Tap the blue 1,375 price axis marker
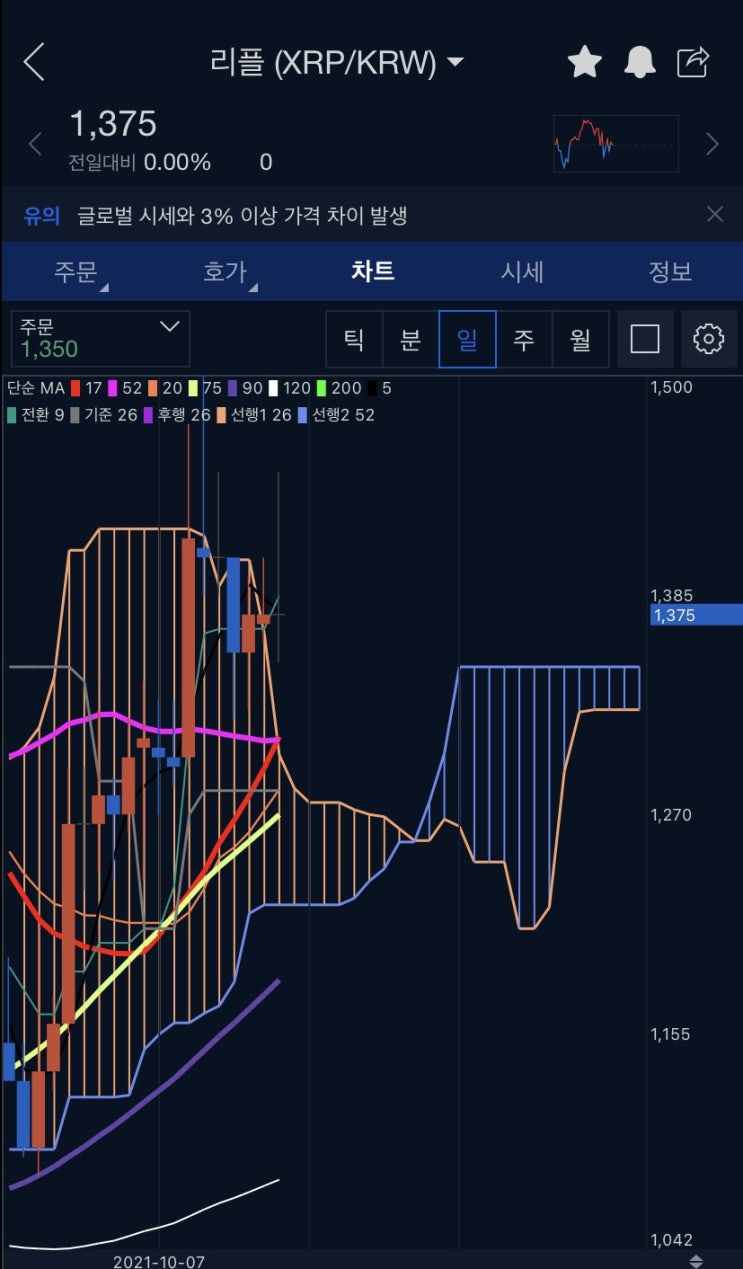 point(697,616)
